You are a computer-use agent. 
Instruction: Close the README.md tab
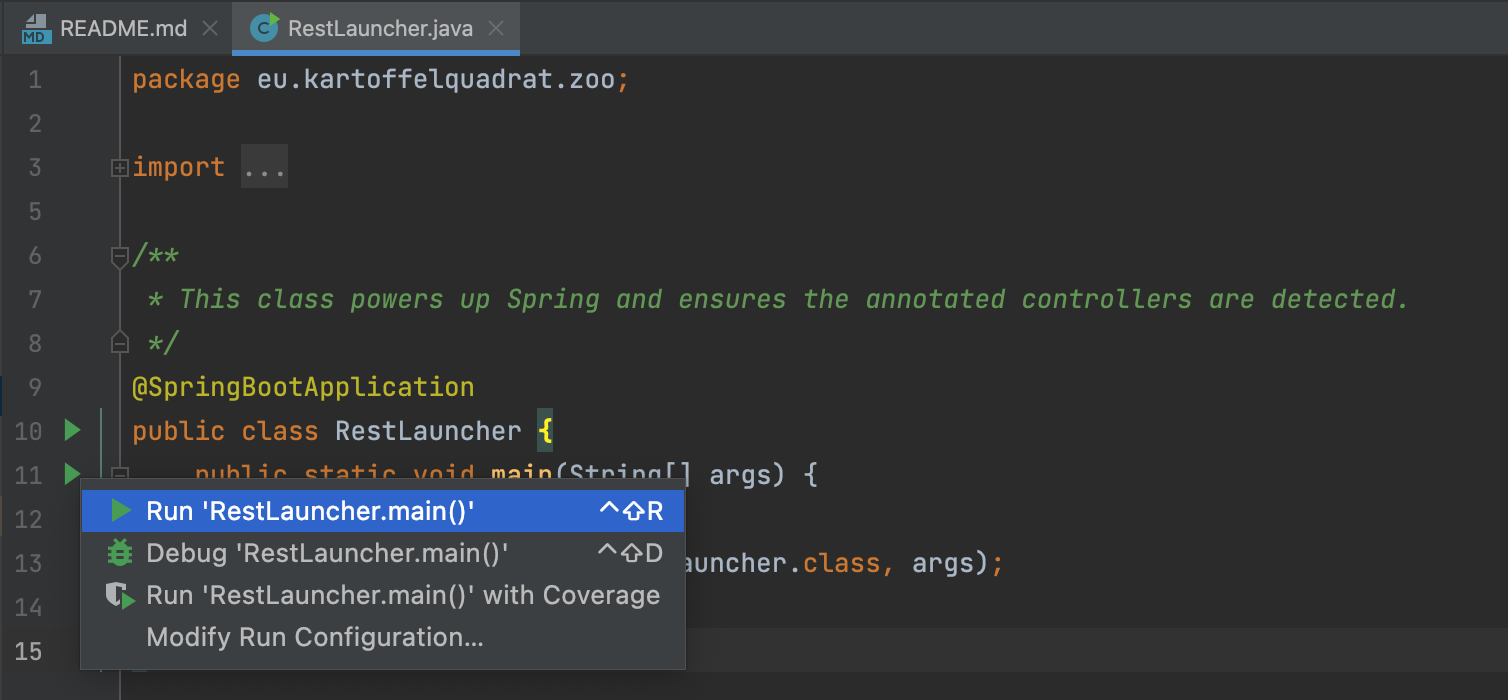(x=210, y=28)
